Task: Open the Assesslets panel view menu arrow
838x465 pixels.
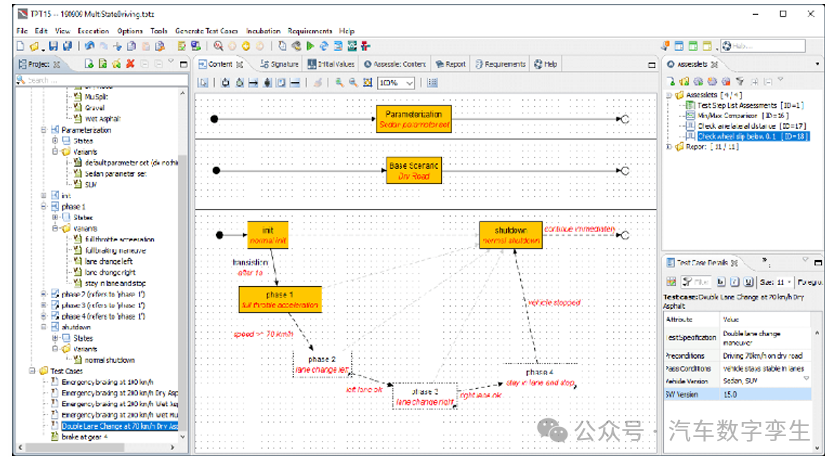Action: pyautogui.click(x=817, y=64)
